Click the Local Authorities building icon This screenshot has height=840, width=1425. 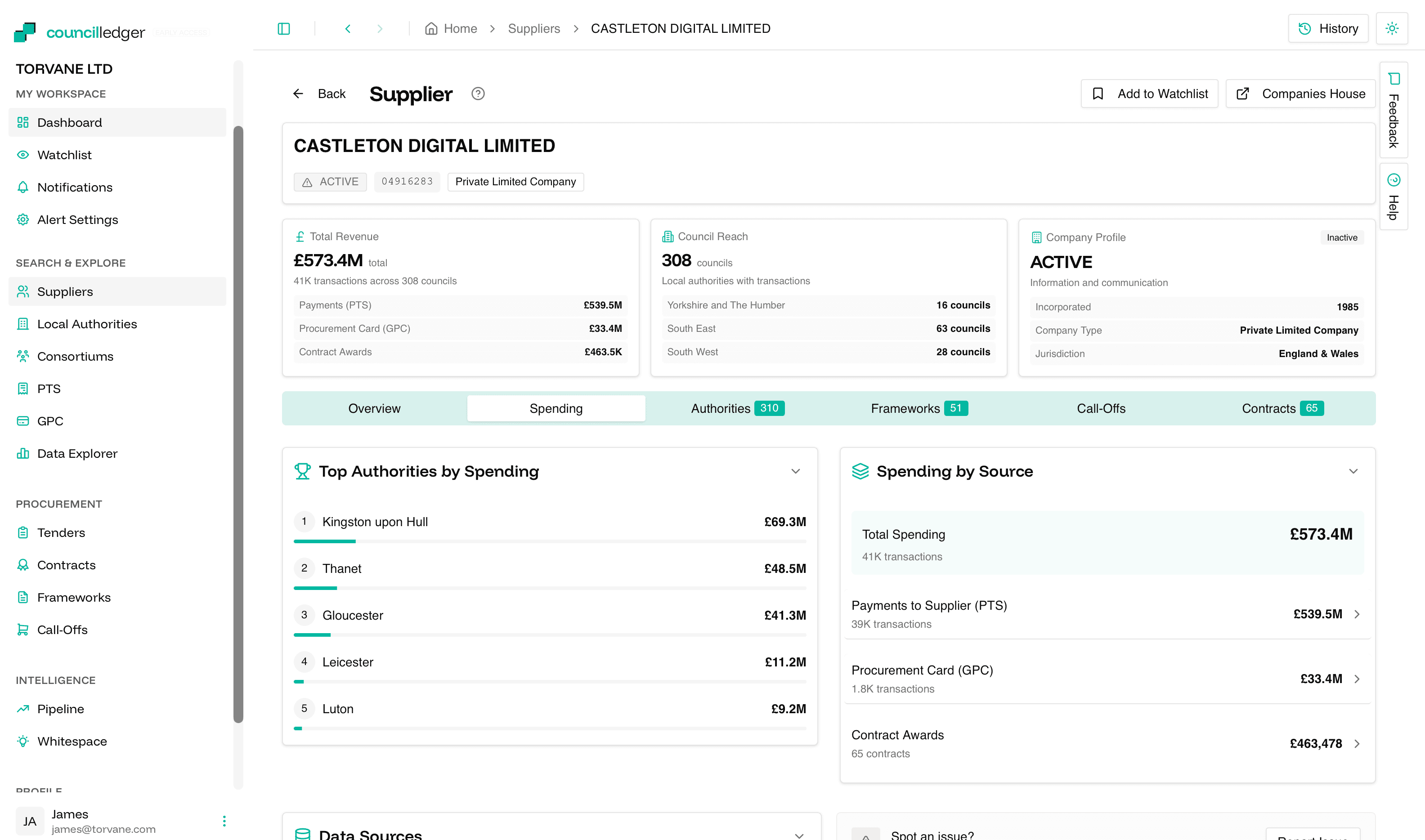[x=22, y=324]
